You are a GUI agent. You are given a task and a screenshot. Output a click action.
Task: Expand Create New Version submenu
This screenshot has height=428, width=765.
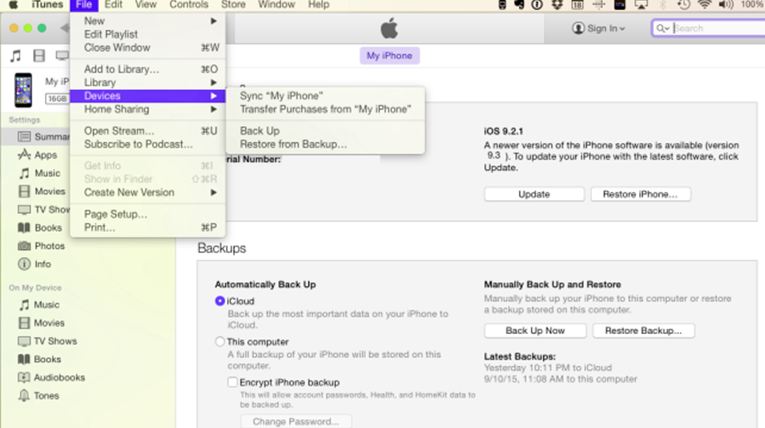coord(148,192)
